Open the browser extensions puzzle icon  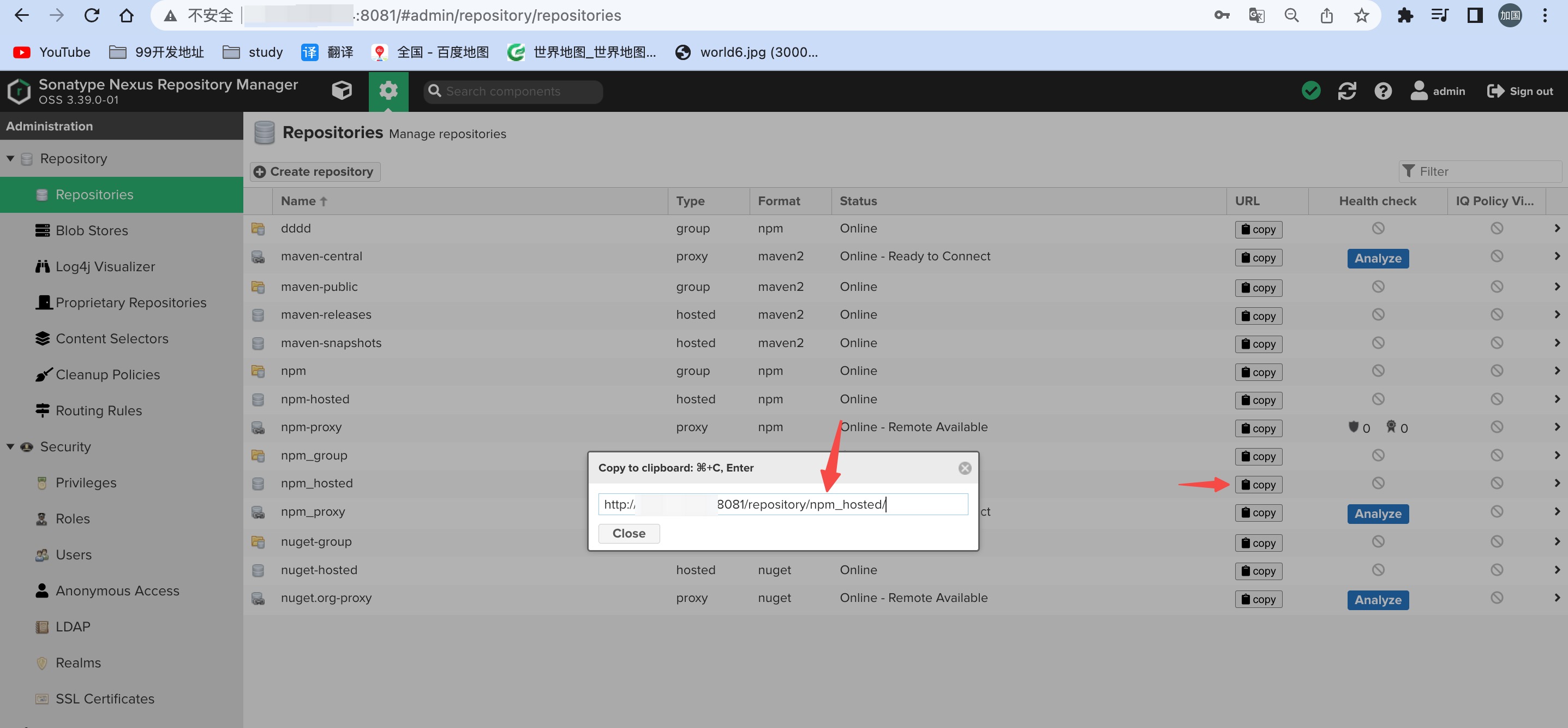(1404, 15)
